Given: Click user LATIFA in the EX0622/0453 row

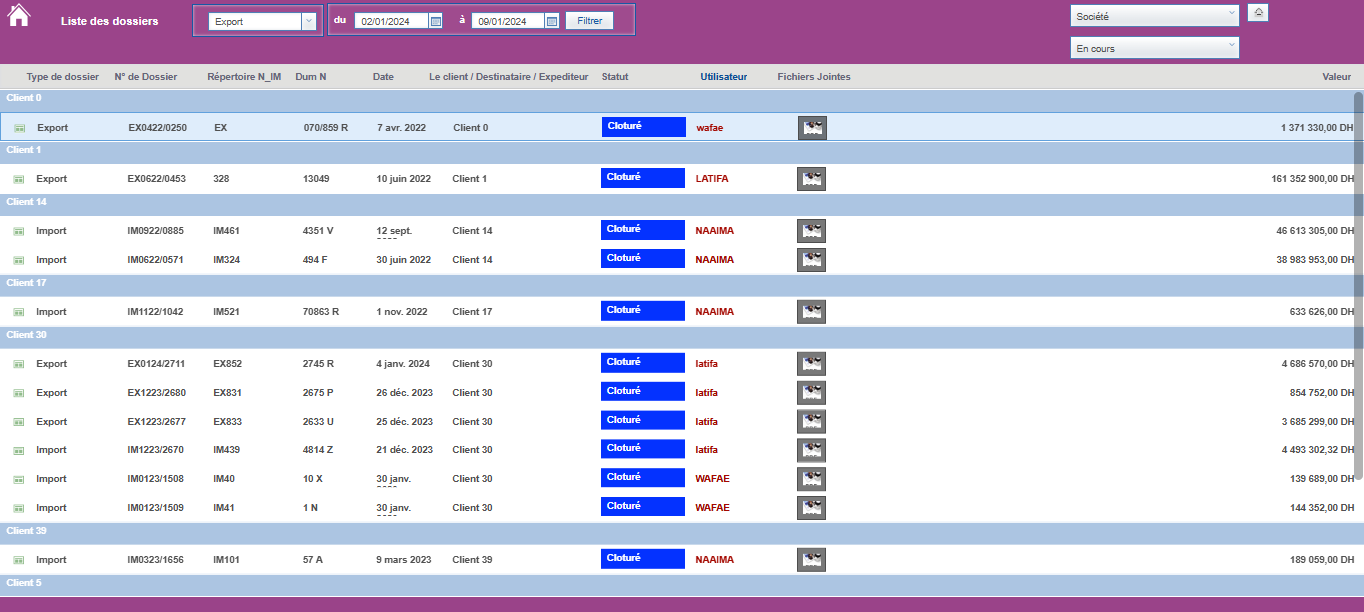Looking at the screenshot, I should click(x=713, y=179).
